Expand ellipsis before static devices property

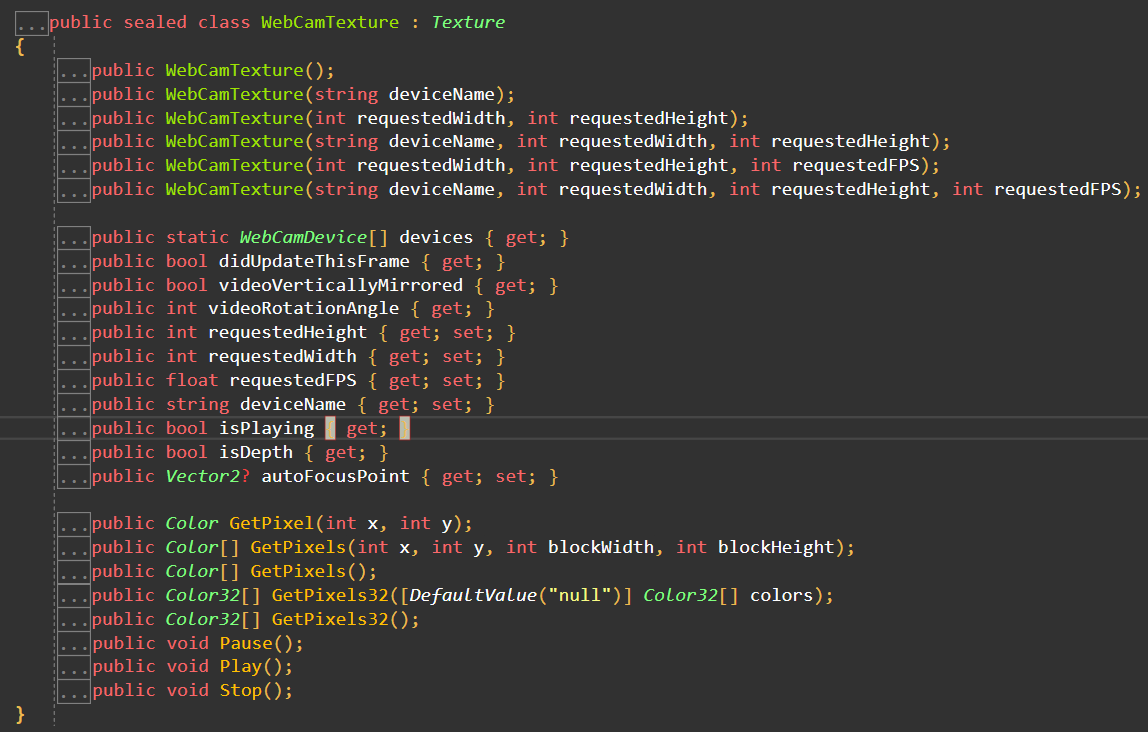click(x=74, y=238)
